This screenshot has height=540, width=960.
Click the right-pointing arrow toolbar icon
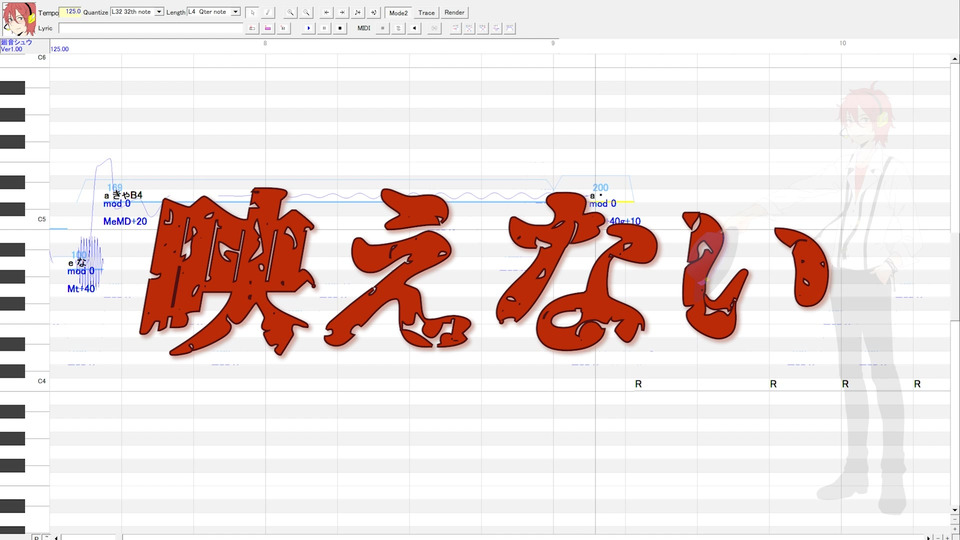click(x=342, y=12)
